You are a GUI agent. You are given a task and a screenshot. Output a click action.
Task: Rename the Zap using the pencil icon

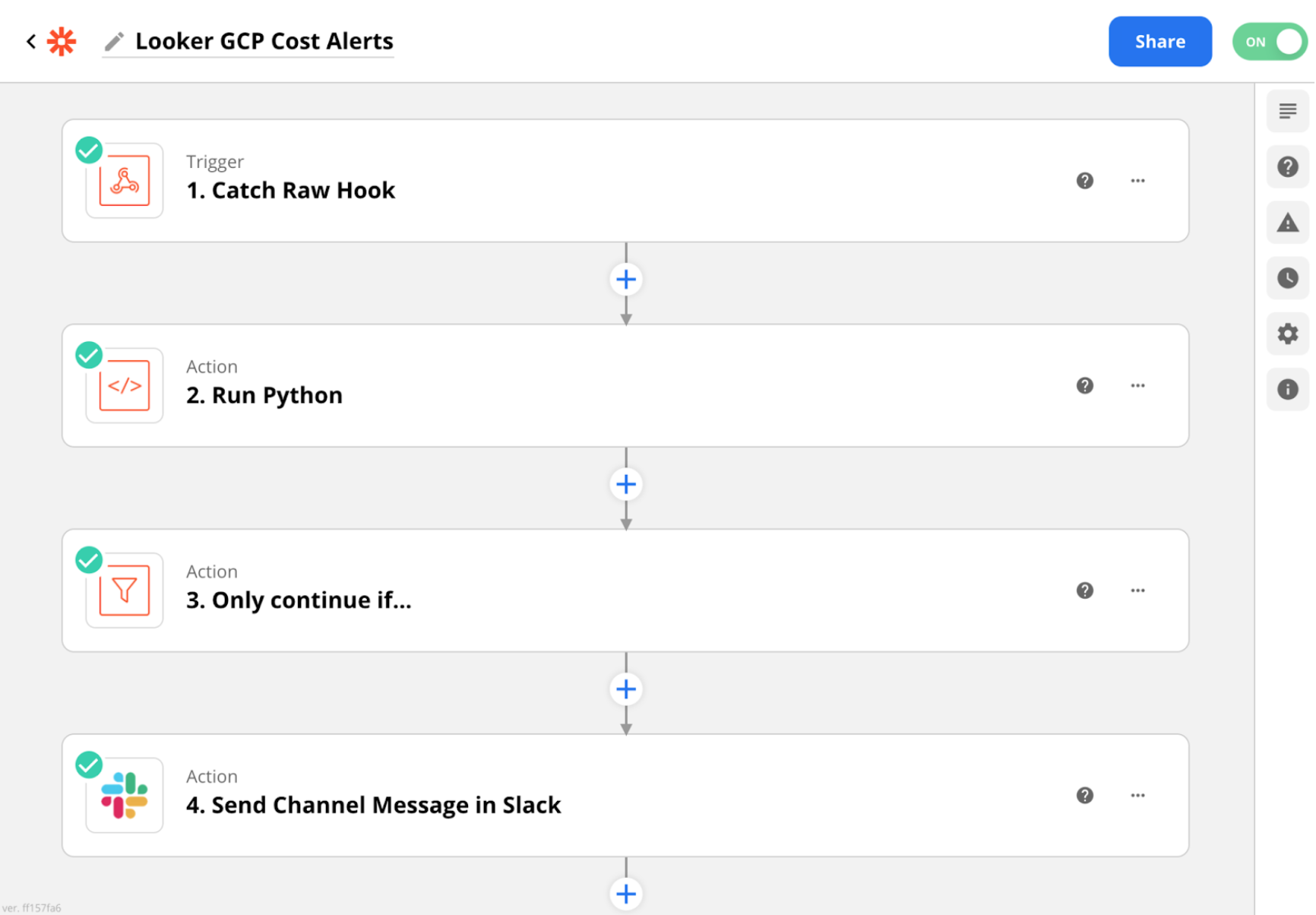coord(113,41)
